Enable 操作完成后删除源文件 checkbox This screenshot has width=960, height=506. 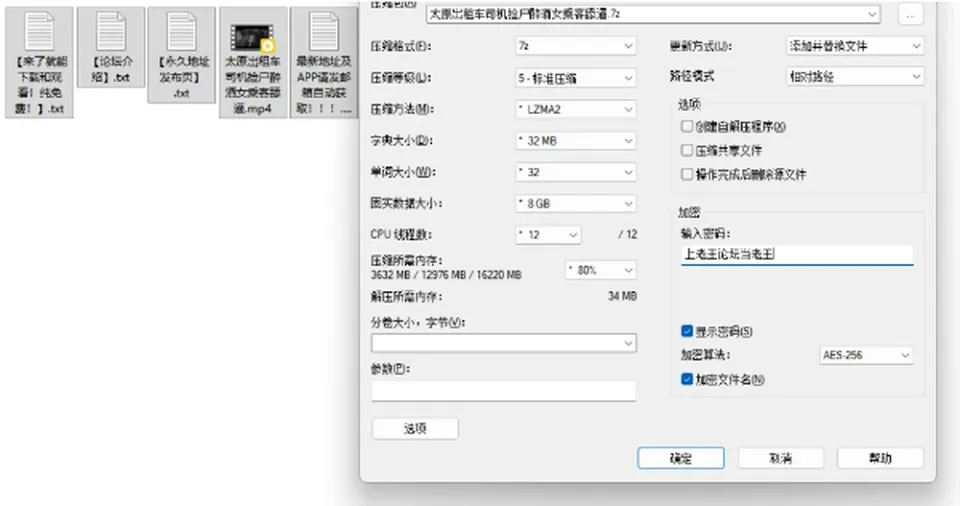(x=687, y=174)
